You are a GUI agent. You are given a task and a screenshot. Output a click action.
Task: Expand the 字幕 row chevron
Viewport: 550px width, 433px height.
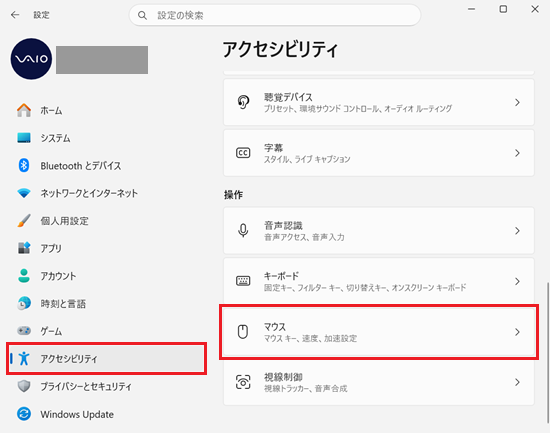coord(517,153)
